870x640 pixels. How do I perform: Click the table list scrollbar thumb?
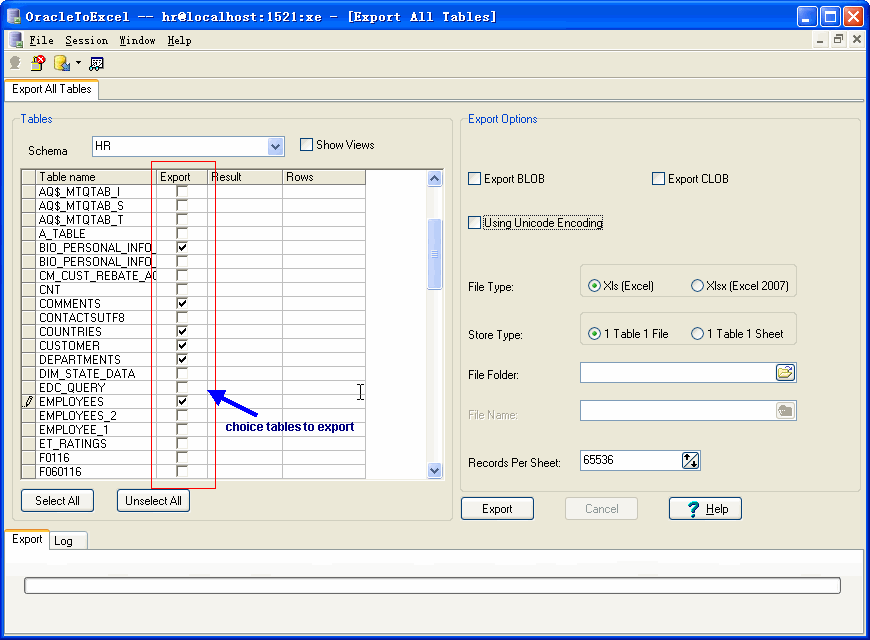(x=434, y=254)
